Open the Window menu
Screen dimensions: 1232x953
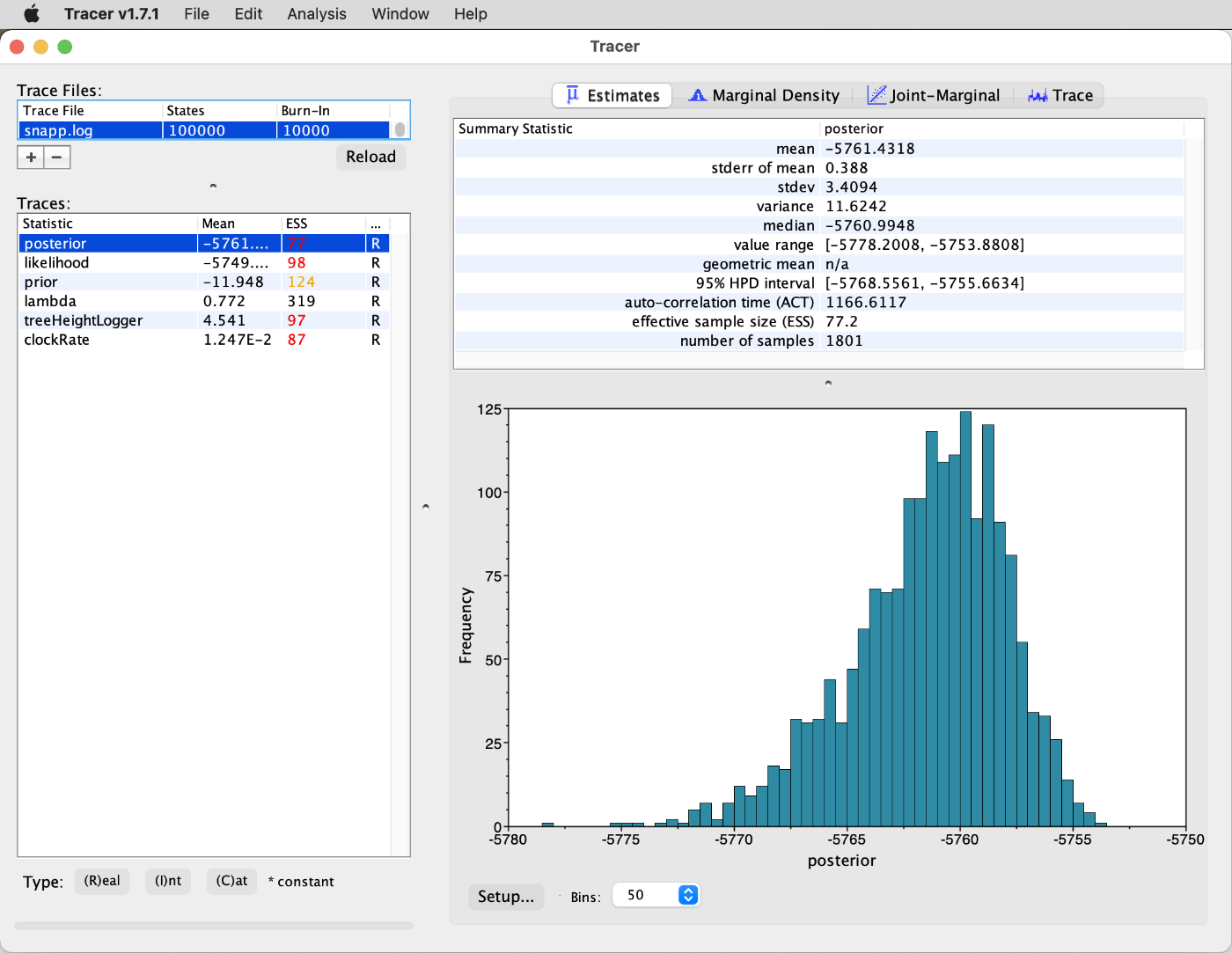[400, 14]
